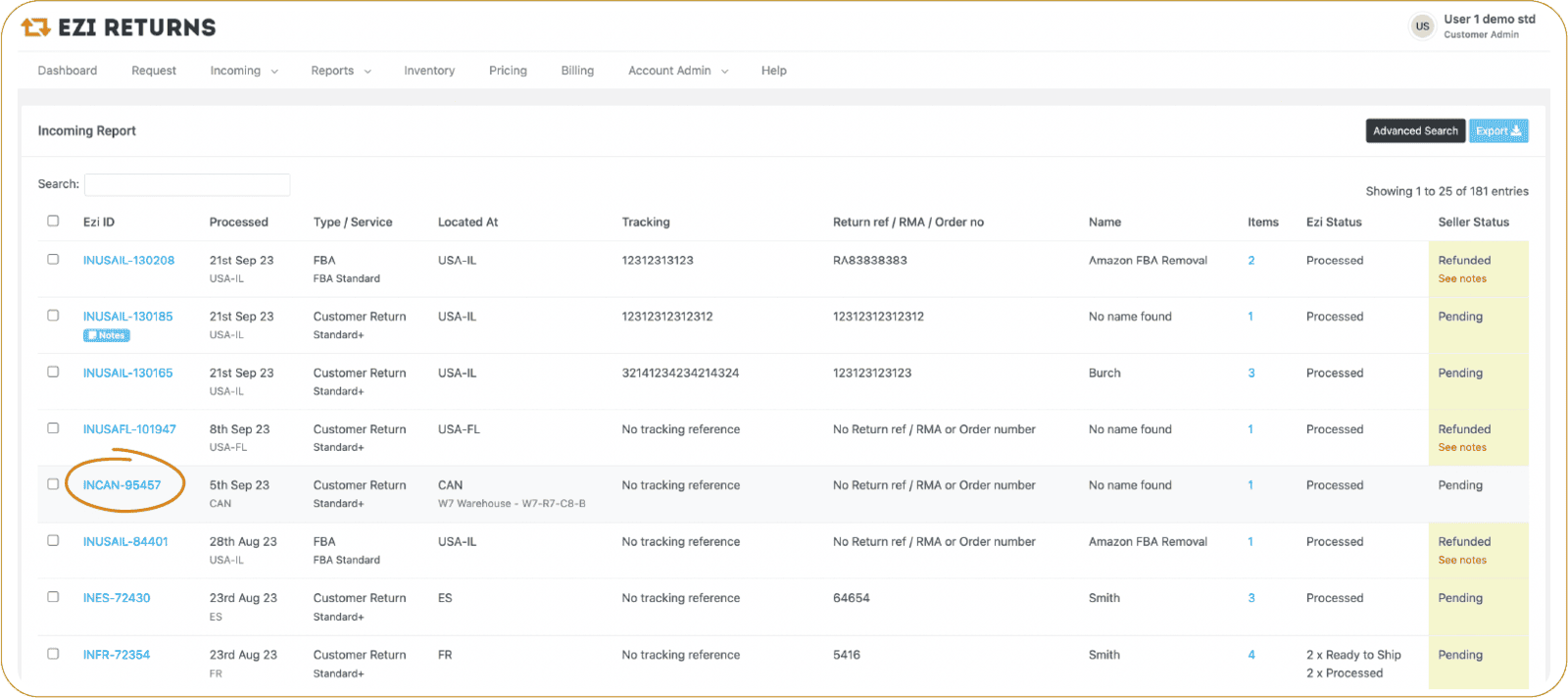Expand the Account Admin dropdown
The width and height of the screenshot is (1568, 698).
[677, 71]
